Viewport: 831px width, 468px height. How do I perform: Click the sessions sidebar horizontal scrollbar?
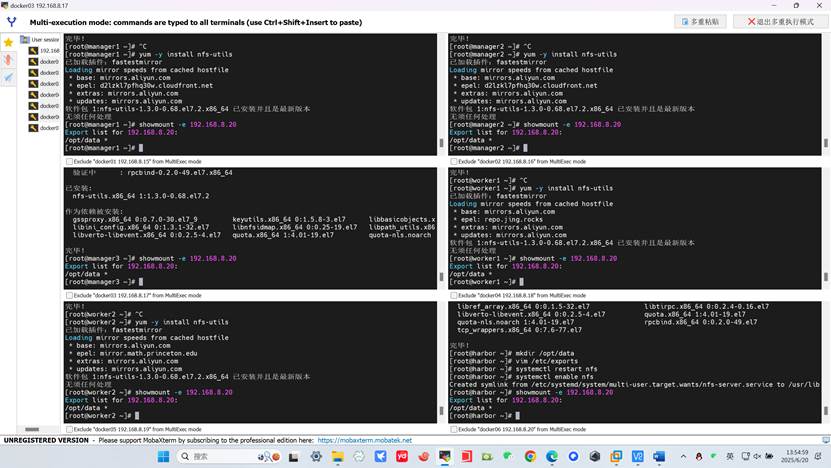(32, 429)
